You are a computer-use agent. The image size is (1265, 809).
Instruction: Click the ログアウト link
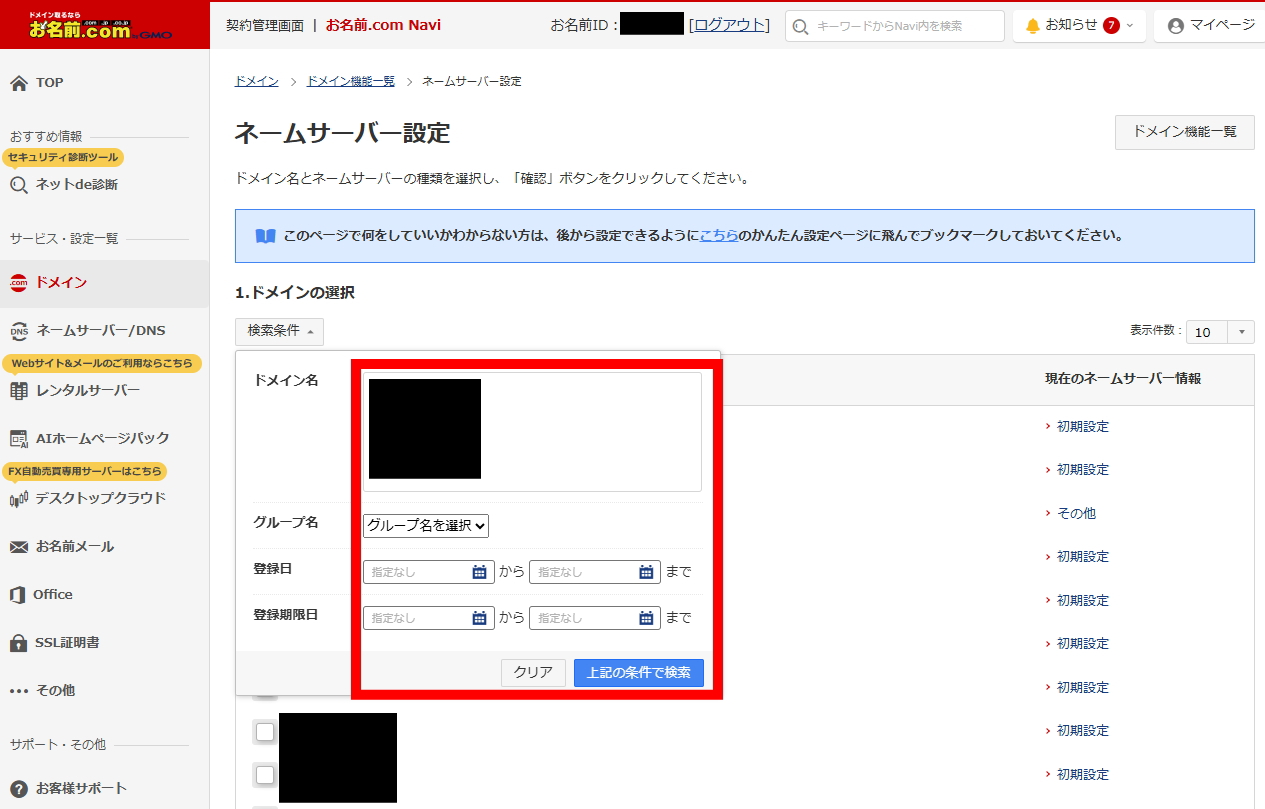click(731, 25)
